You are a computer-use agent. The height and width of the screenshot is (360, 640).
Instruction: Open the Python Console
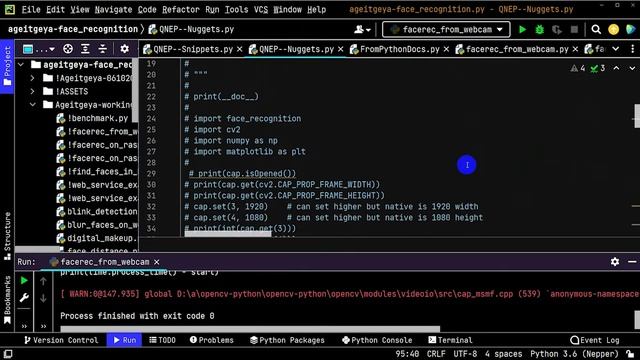(x=377, y=340)
